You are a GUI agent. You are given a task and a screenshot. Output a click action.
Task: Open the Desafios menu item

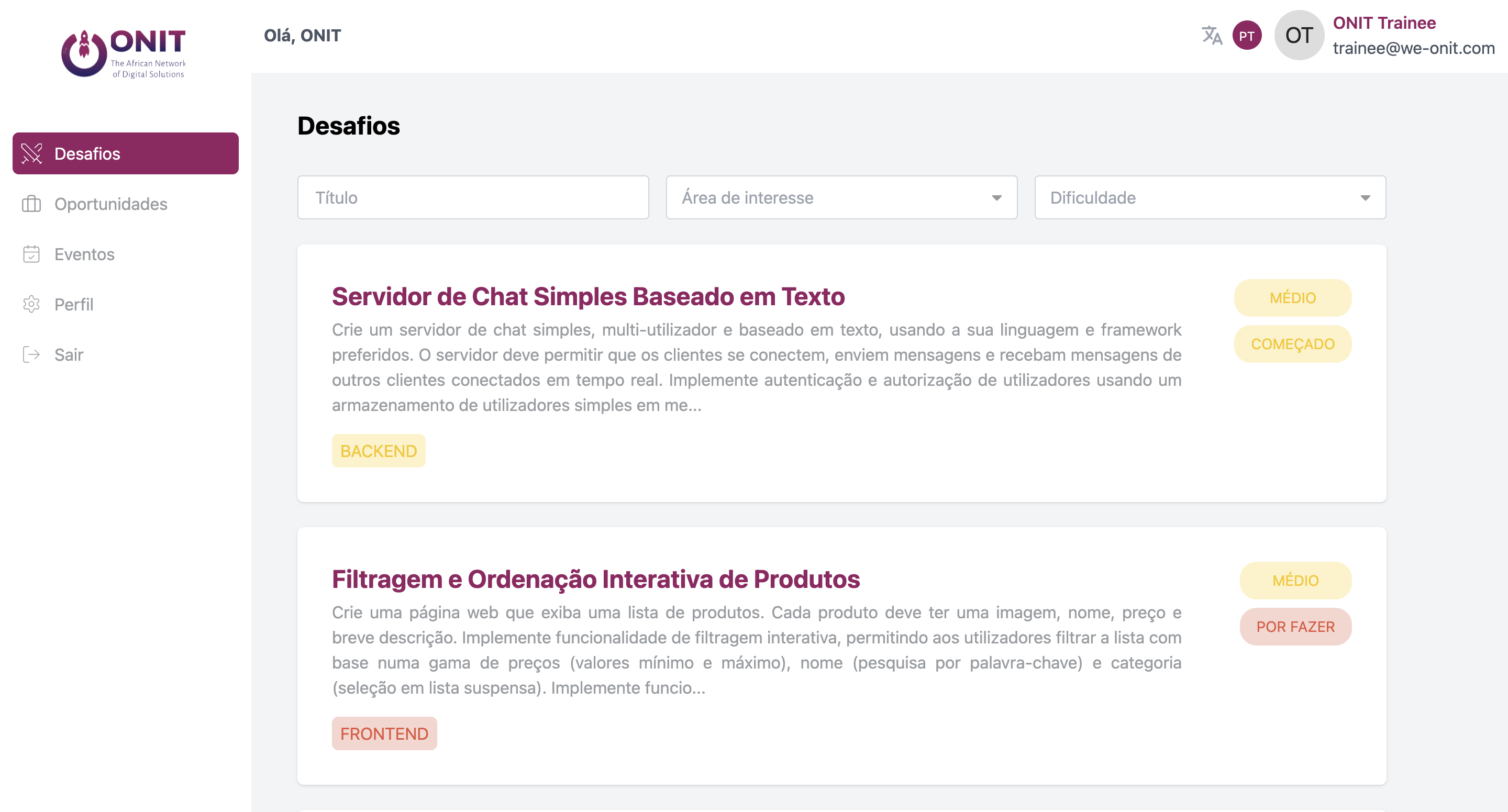(x=125, y=153)
